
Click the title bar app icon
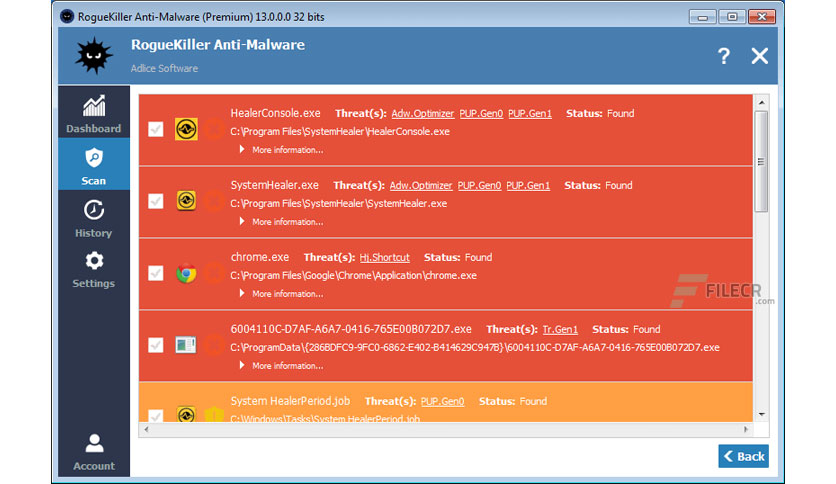[x=67, y=17]
